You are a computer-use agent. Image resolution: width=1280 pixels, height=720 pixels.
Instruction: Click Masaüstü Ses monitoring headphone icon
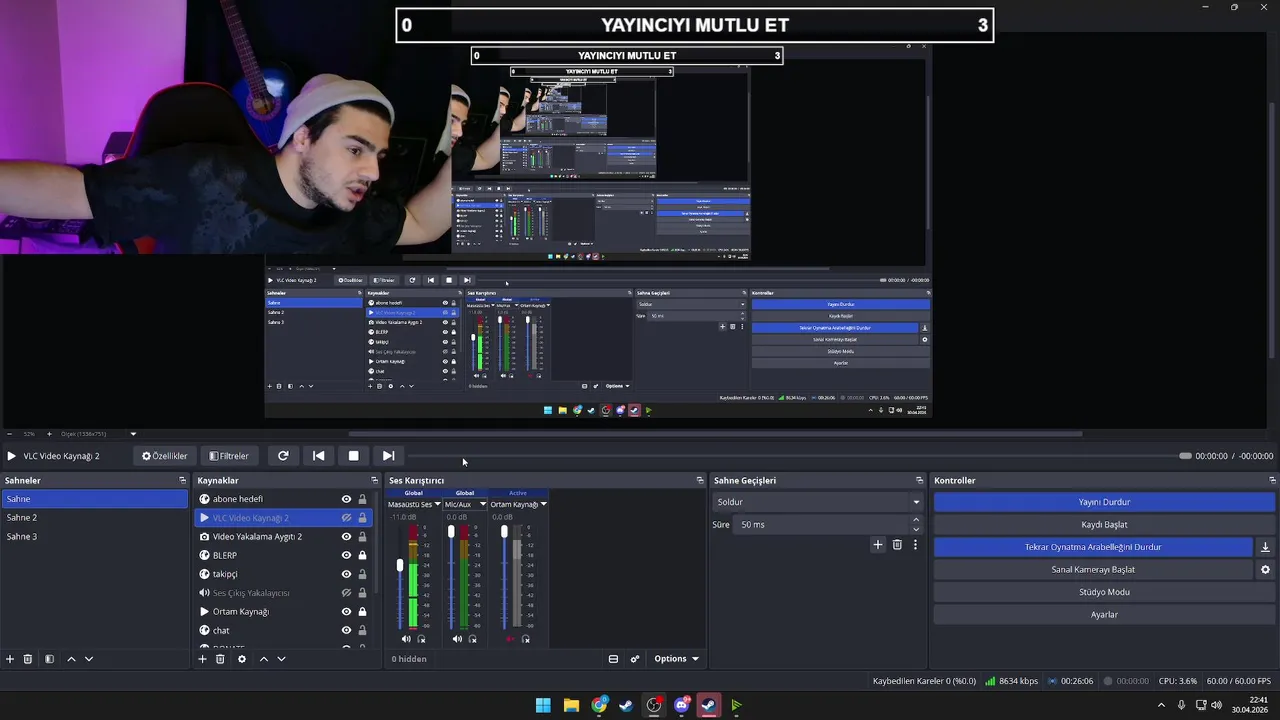click(x=421, y=639)
